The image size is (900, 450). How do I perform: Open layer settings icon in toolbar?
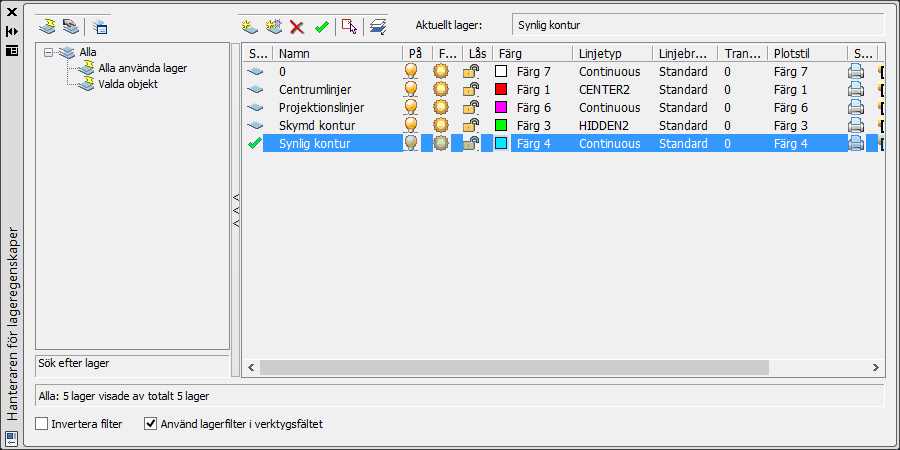coord(378,26)
